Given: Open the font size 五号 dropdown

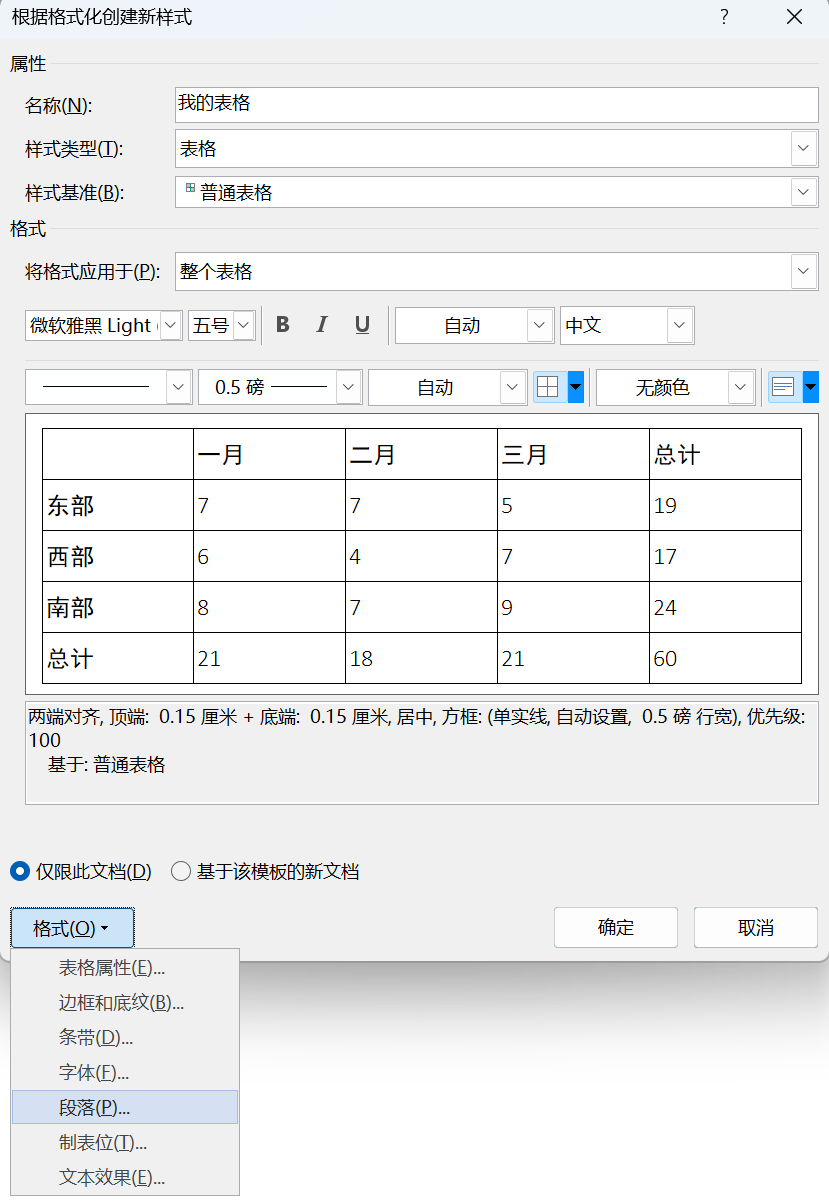Looking at the screenshot, I should (244, 325).
